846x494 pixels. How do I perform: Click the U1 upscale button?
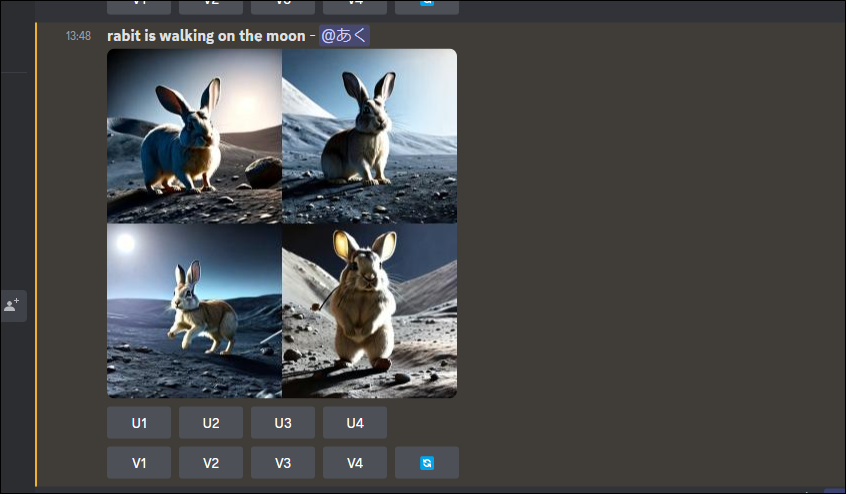tap(139, 423)
